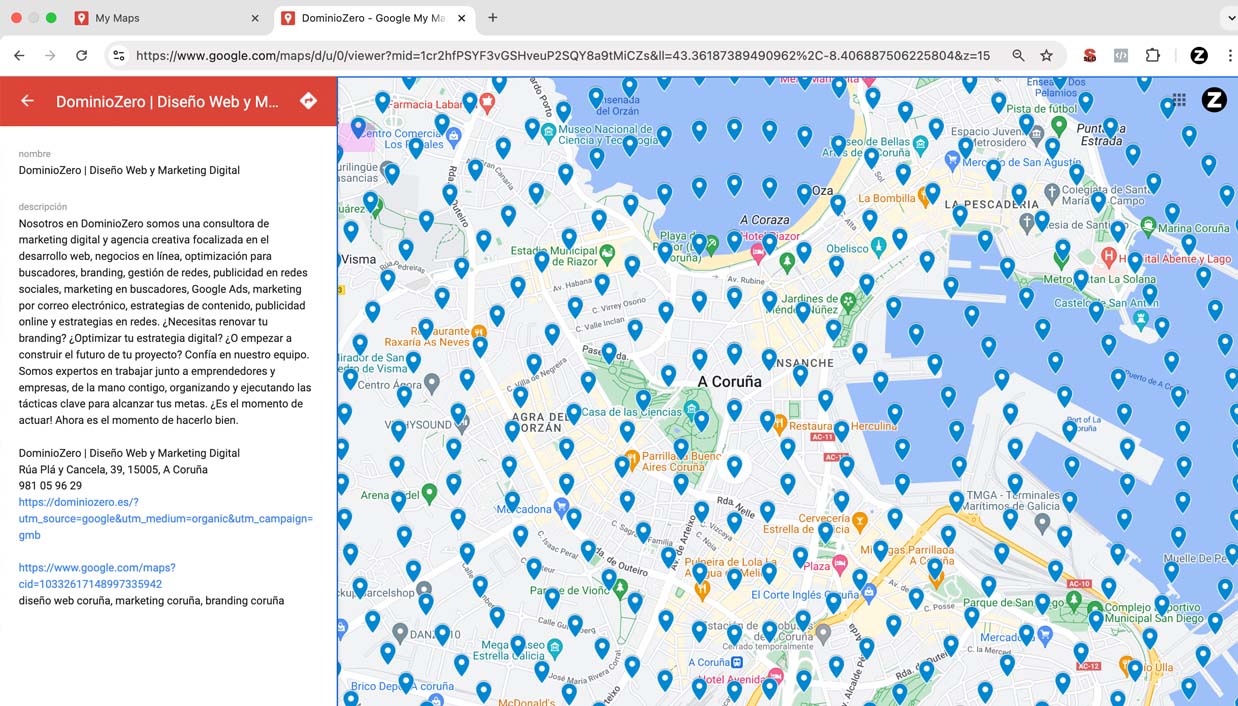Screen dimensions: 1238x706
Task: Open the Google account avatar on the map
Action: click(1214, 99)
